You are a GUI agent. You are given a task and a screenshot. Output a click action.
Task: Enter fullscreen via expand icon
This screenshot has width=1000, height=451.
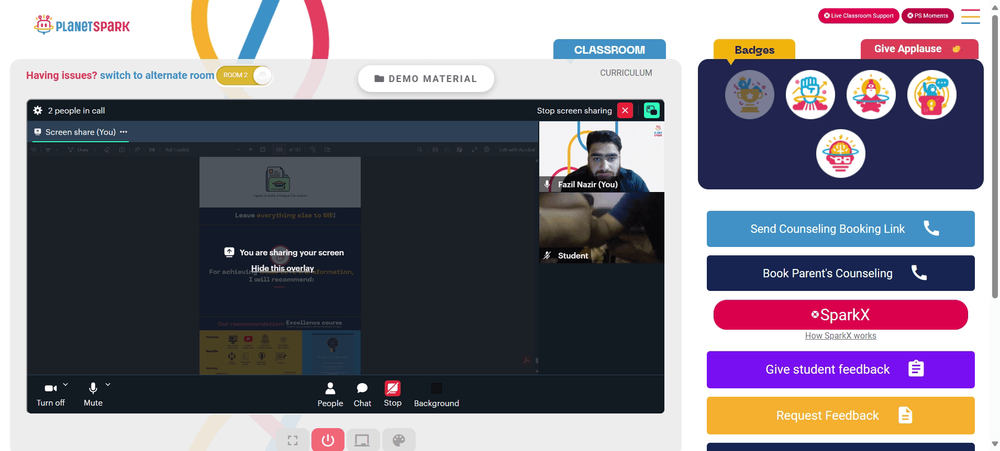[x=293, y=440]
